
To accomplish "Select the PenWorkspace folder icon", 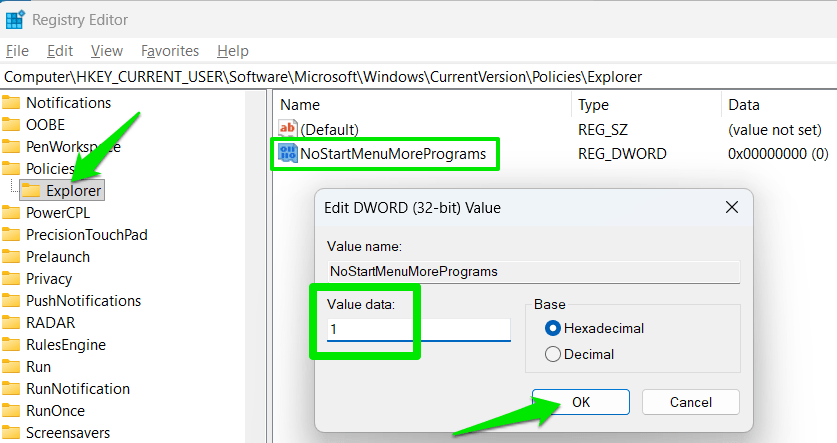I will click(11, 147).
